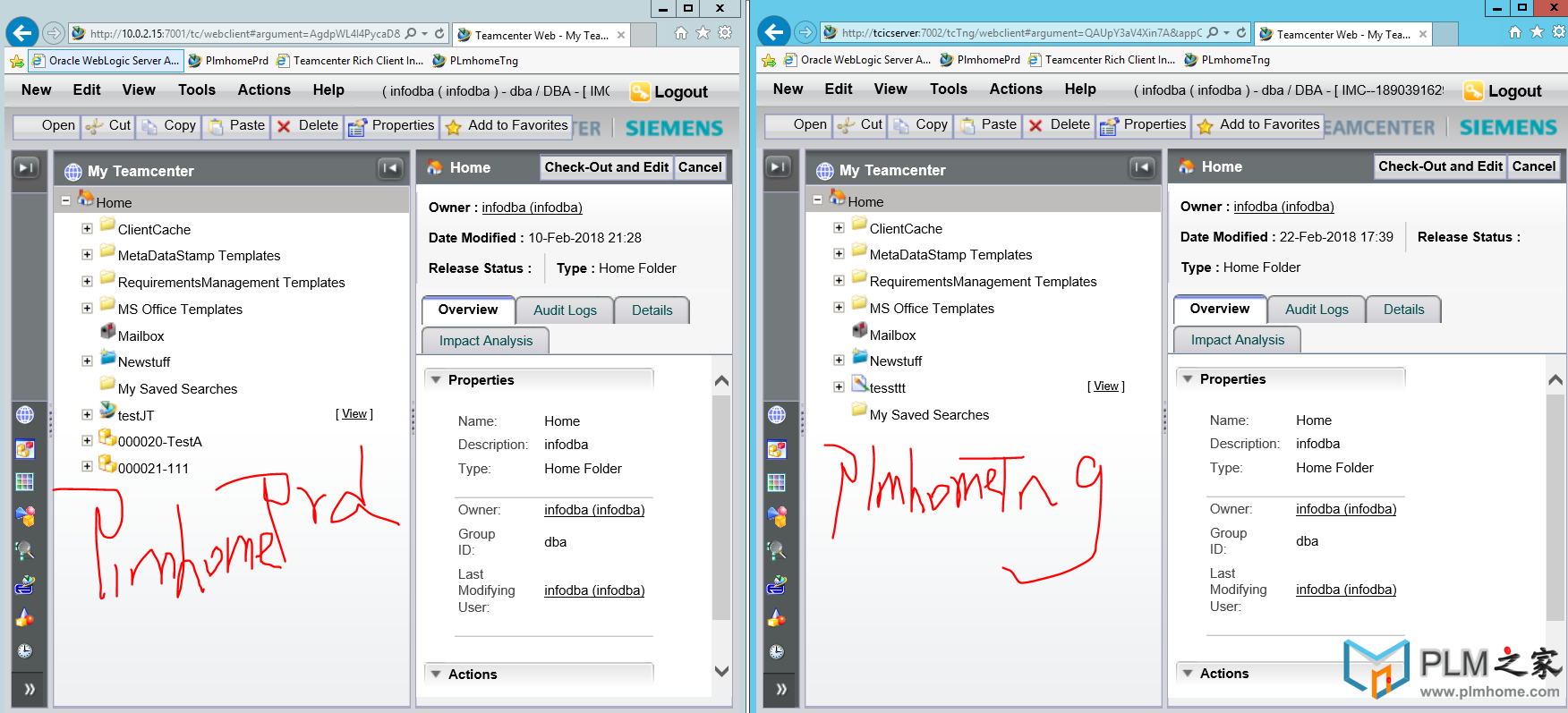Open the PlmhomePrd bookmark in right favorites bar
Screen dimensions: 1568x713
[979, 60]
